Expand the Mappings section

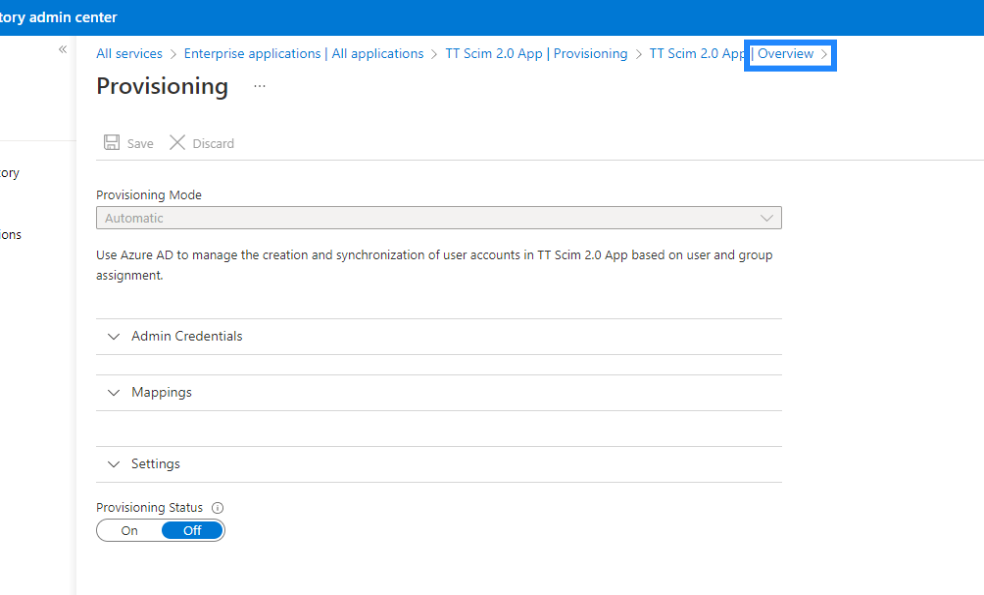point(439,393)
